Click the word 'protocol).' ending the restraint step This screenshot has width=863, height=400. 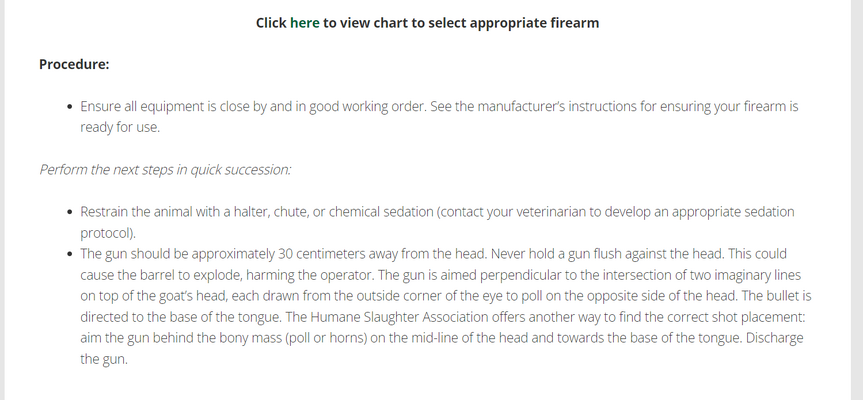108,233
